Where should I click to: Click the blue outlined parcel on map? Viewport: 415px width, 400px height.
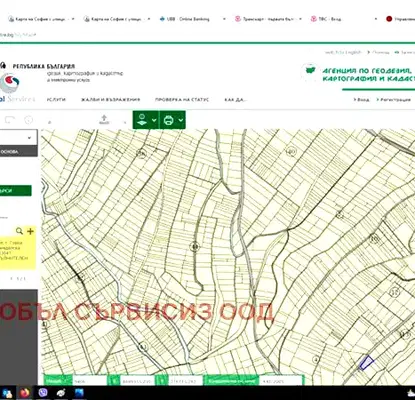click(x=366, y=362)
